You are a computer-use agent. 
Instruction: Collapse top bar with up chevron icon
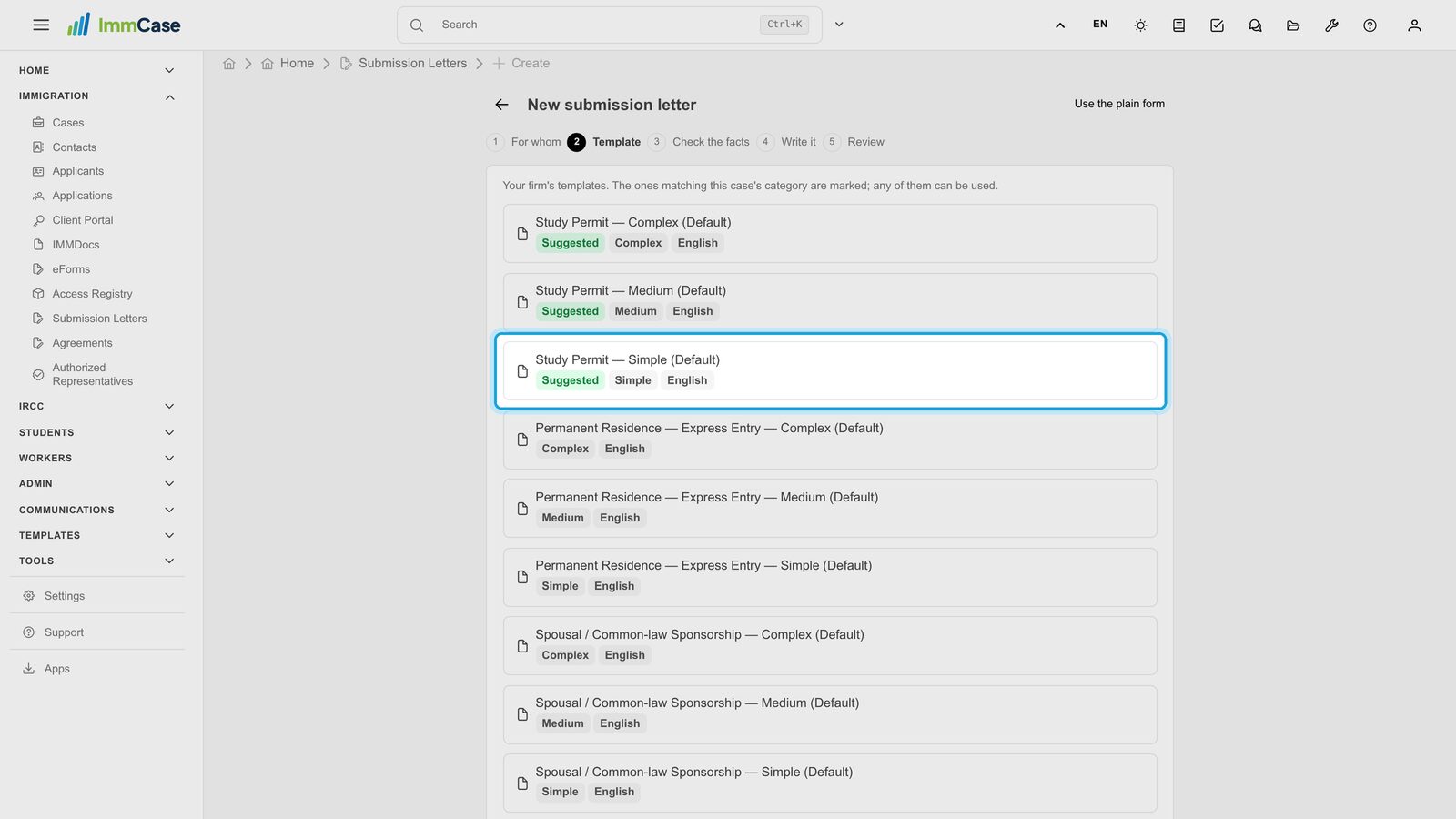(1060, 25)
